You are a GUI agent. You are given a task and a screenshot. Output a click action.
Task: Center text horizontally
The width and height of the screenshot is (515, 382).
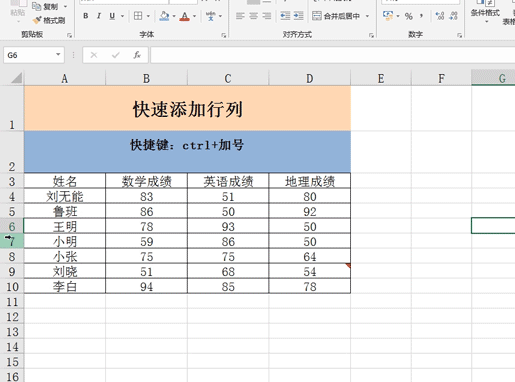pos(253,16)
